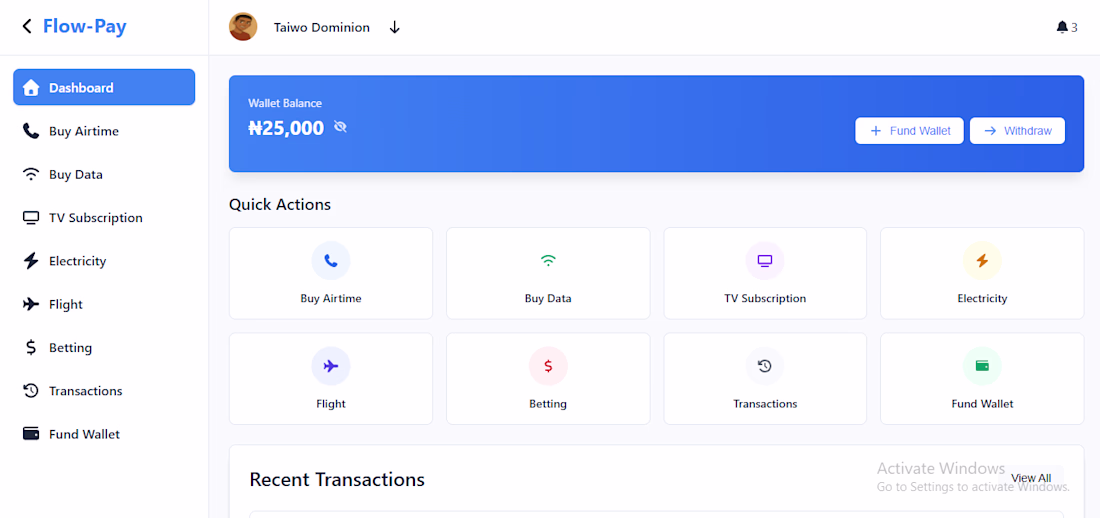
Task: Collapse sidebar with the back chevron
Action: [27, 27]
